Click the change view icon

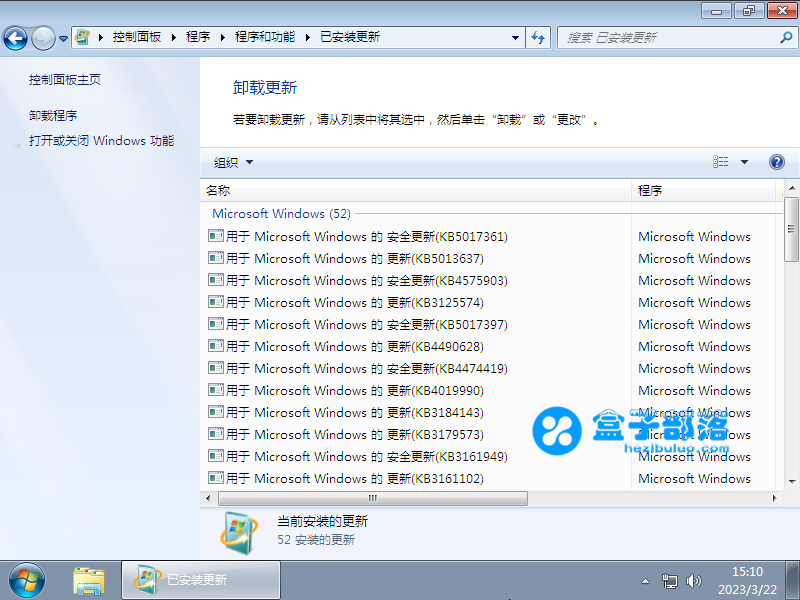tap(720, 162)
